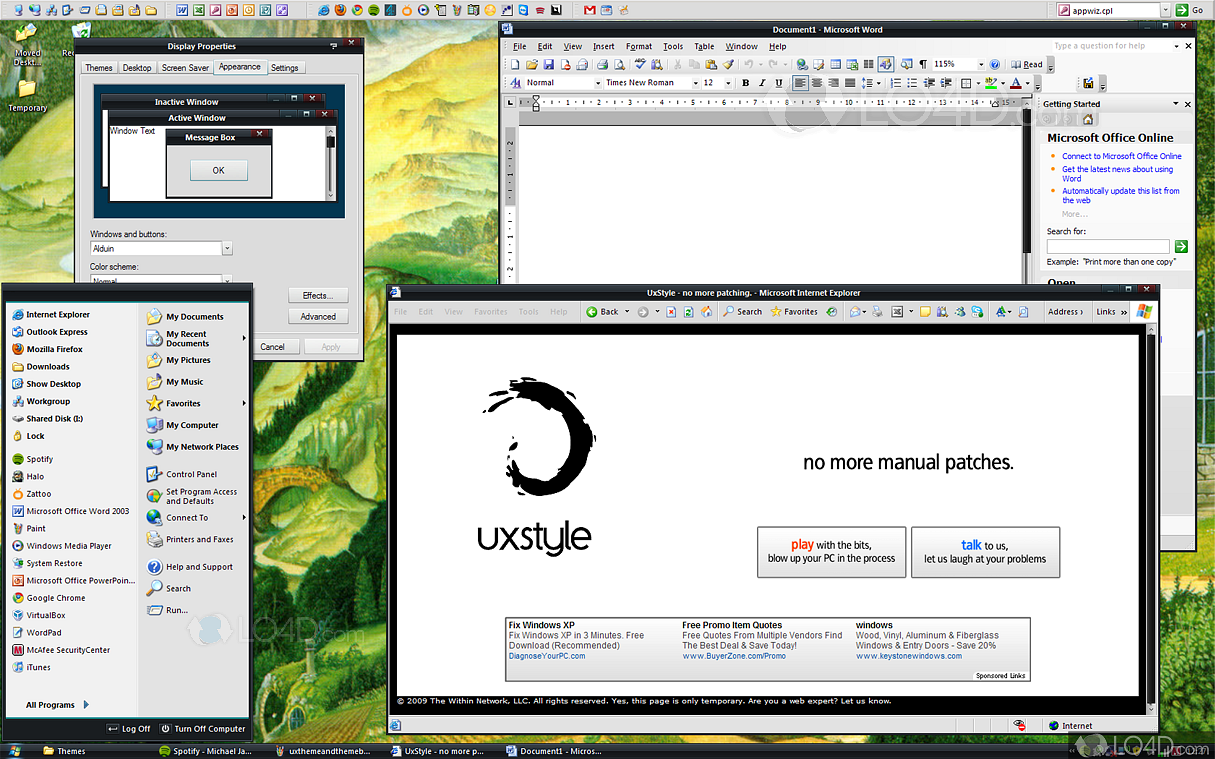Switch to the Screen Saver tab

click(185, 68)
